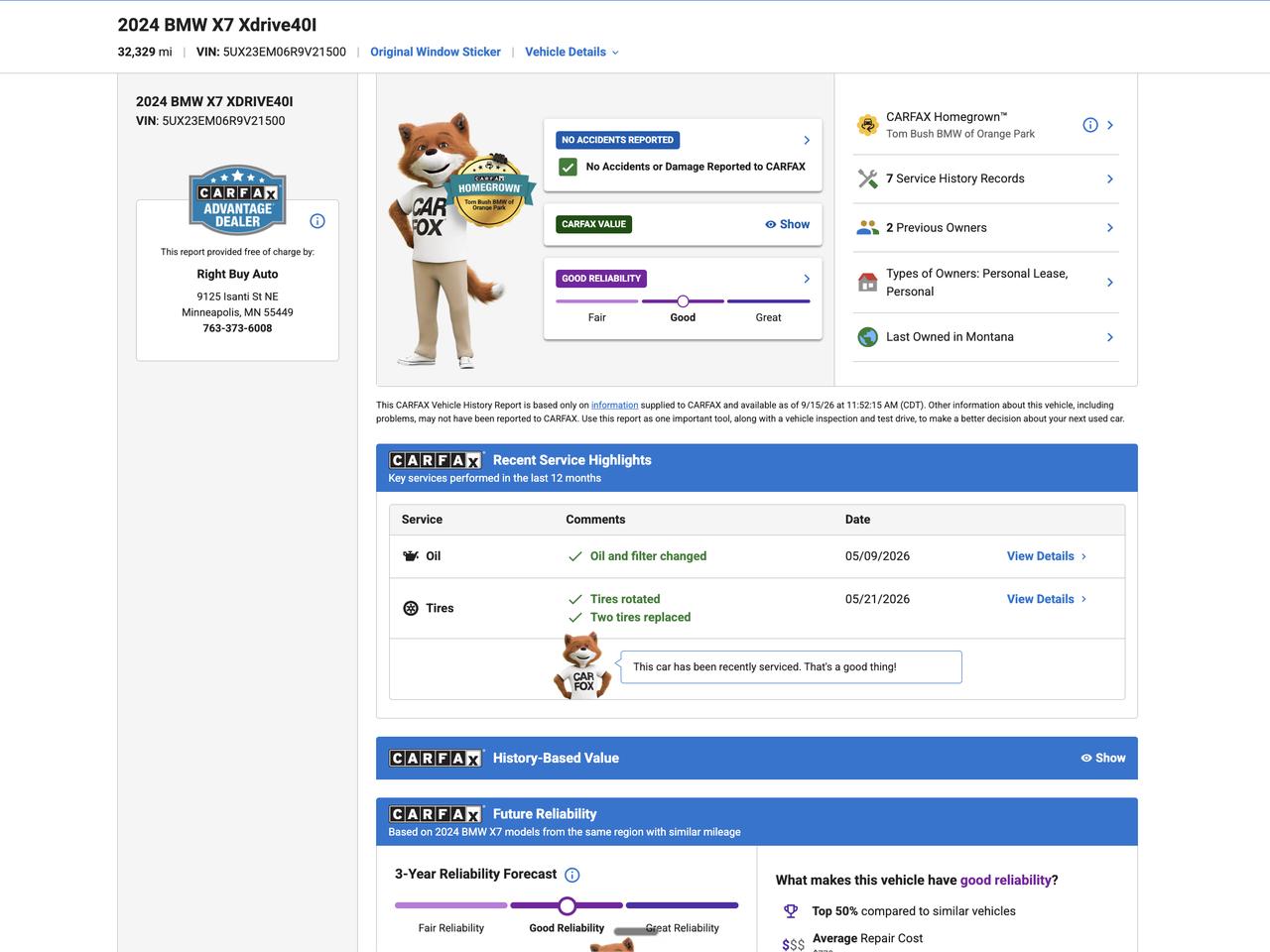Click the Oil can service icon
Viewport: 1270px width, 952px height.
tap(411, 556)
